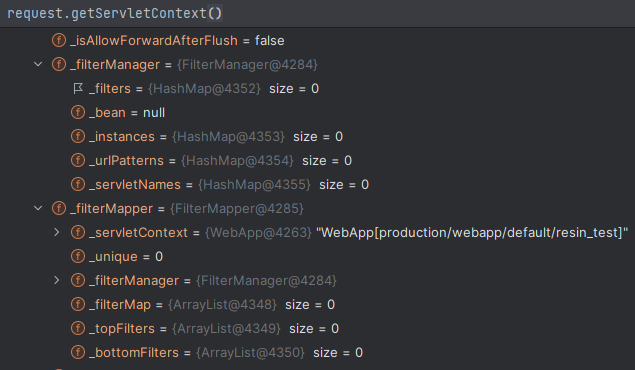Expand the _servletContext WebApp@4263 node

[57, 232]
